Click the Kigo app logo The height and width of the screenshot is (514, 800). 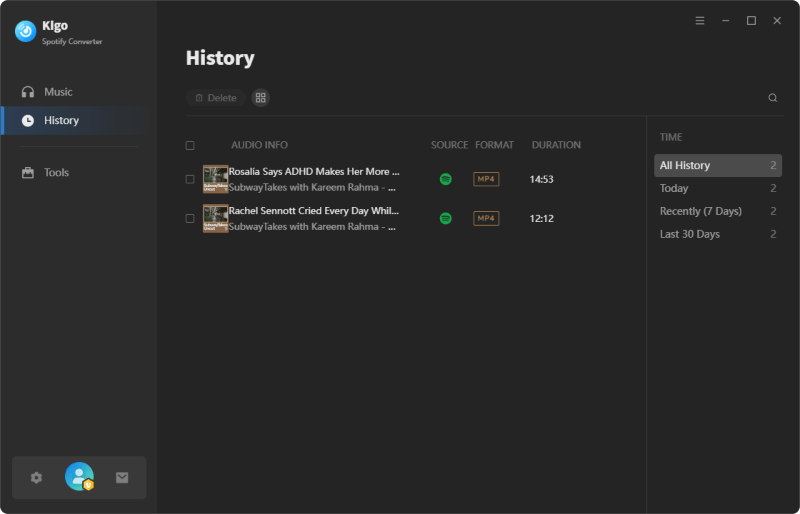coord(25,31)
